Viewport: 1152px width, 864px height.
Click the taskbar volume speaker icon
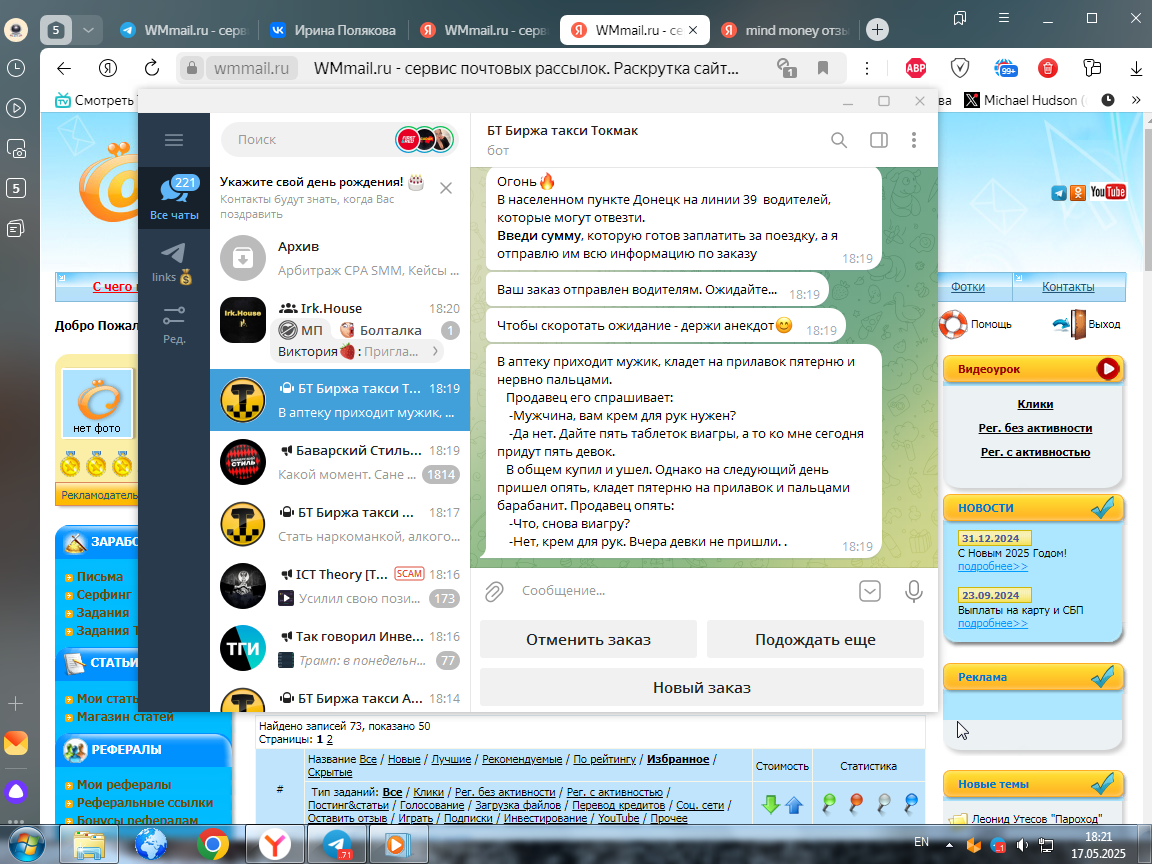(1022, 846)
